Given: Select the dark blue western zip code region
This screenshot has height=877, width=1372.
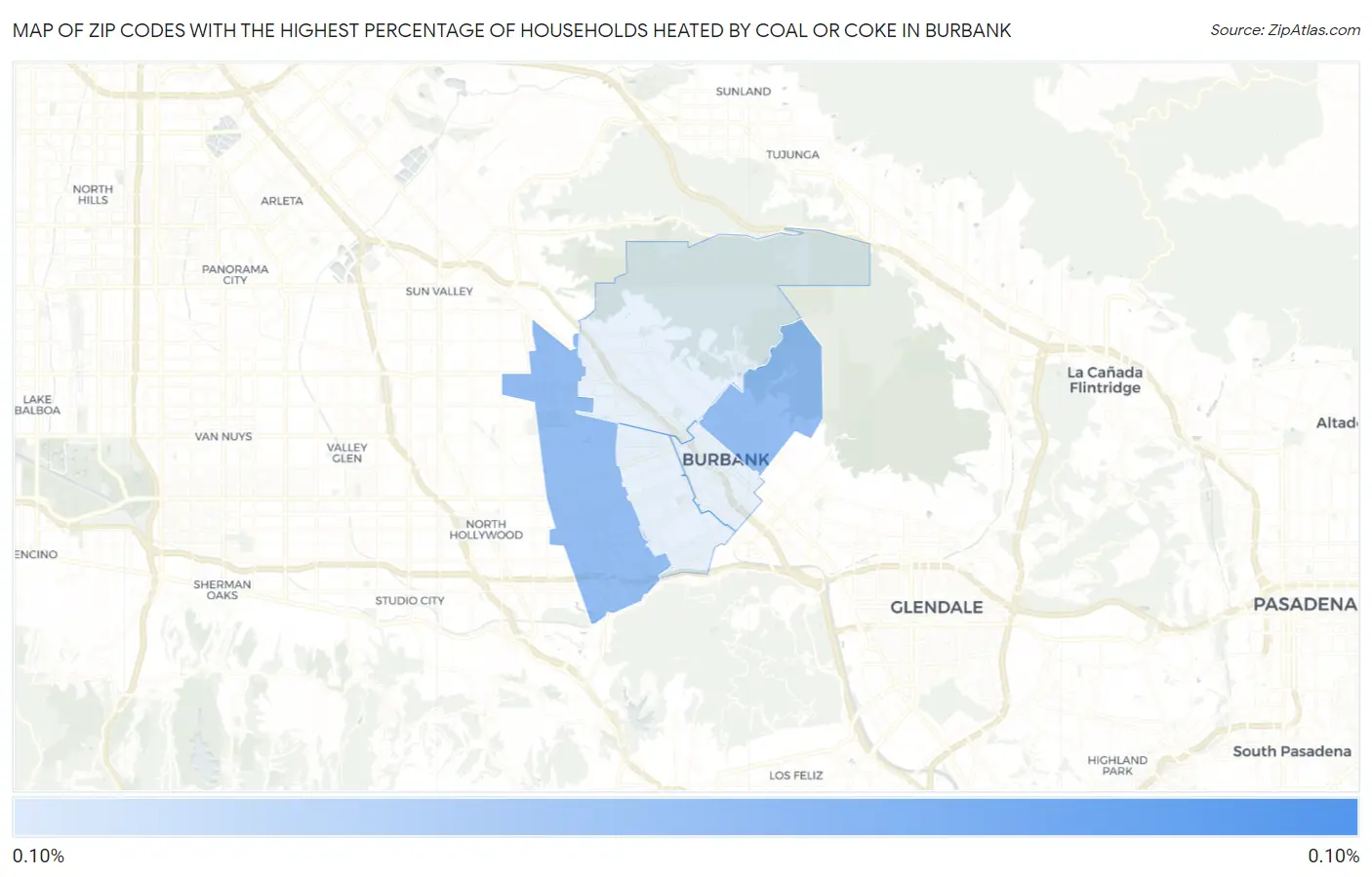Looking at the screenshot, I should [x=585, y=488].
